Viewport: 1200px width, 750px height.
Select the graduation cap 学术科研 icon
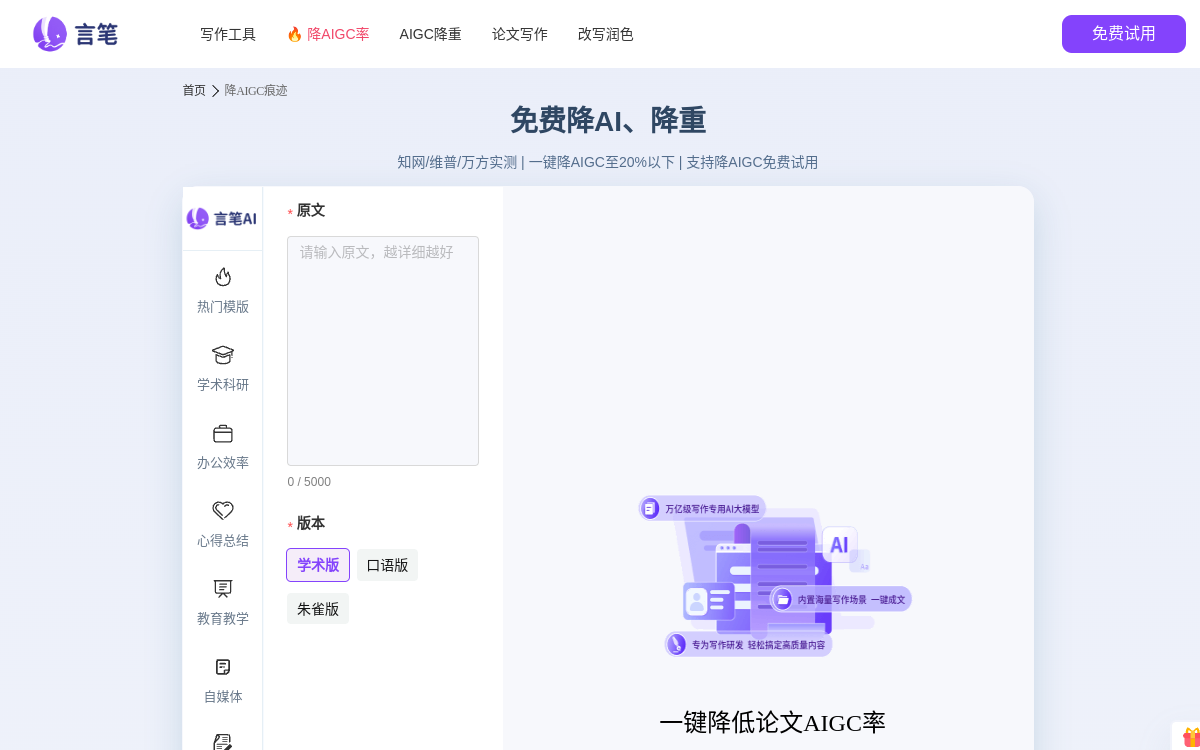click(x=223, y=355)
